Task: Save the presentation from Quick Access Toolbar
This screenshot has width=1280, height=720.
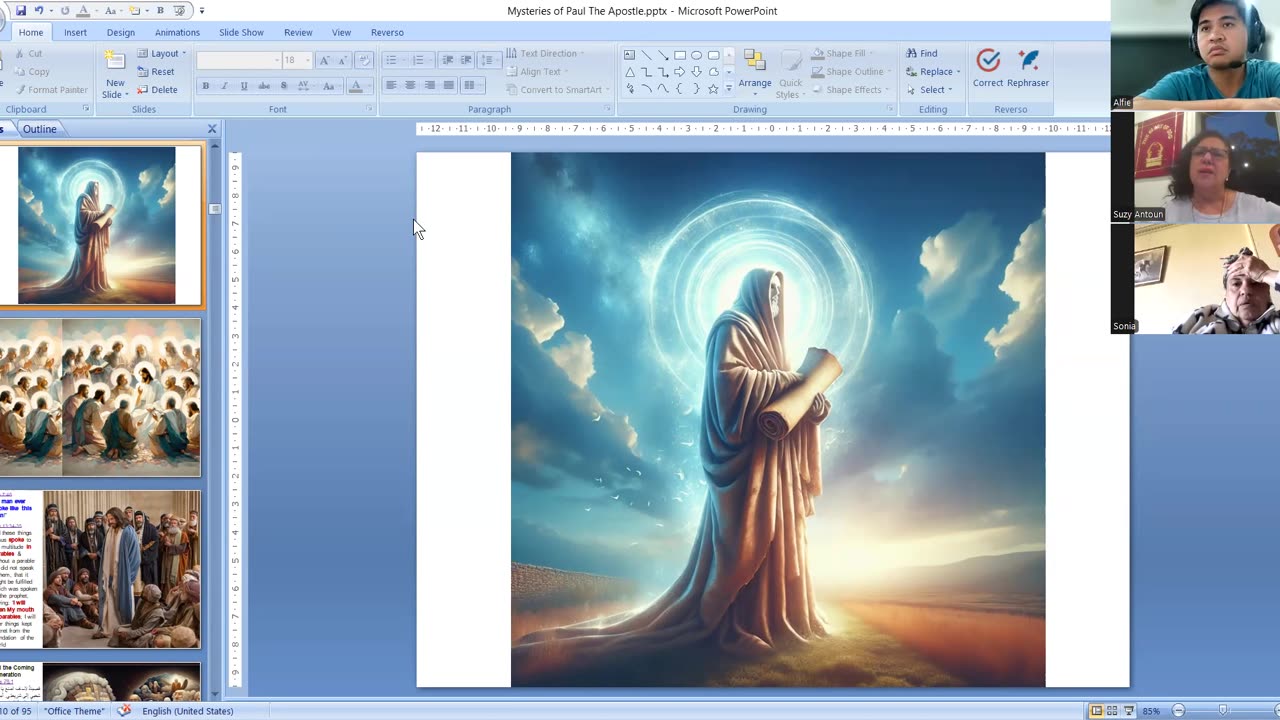Action: 23,10
